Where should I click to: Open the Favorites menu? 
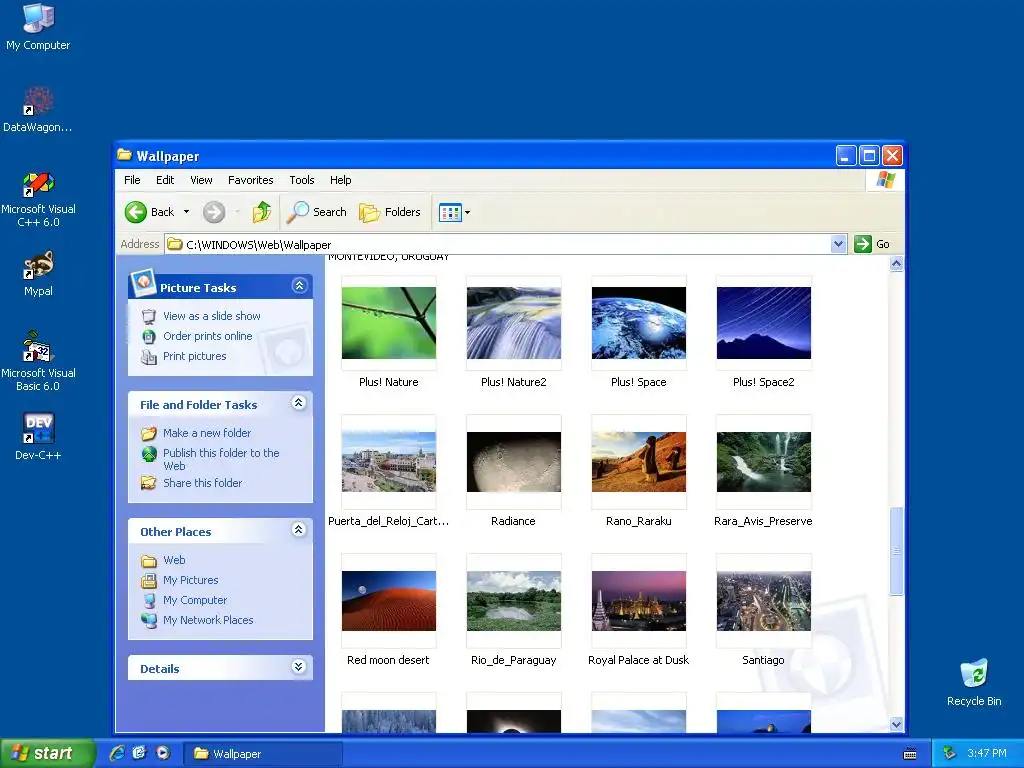[250, 180]
